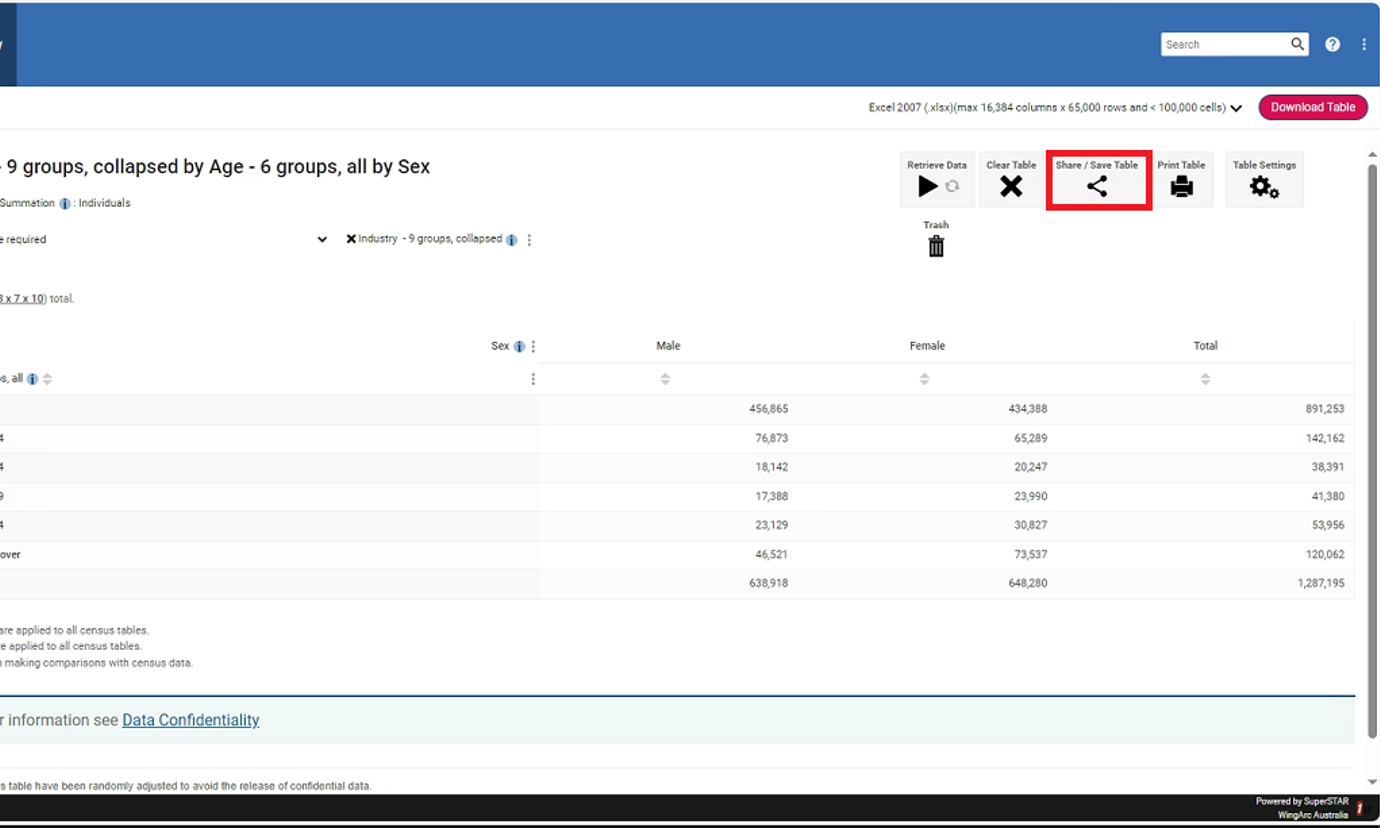Open the dropdown chevron left of Industry

tap(322, 240)
